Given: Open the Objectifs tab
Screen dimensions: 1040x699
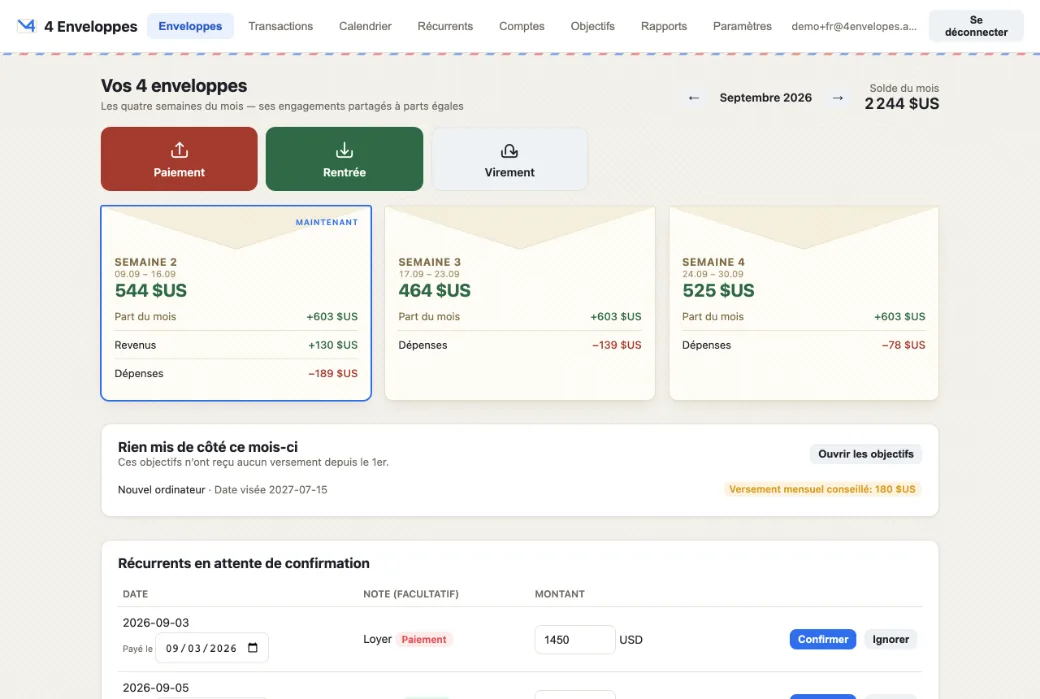Looking at the screenshot, I should [x=592, y=26].
